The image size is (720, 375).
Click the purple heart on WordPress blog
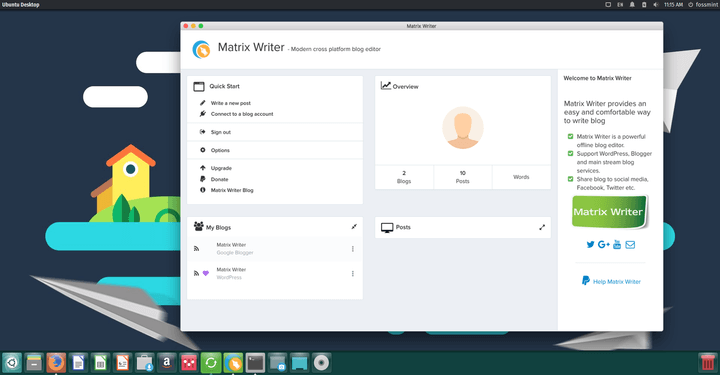point(206,273)
